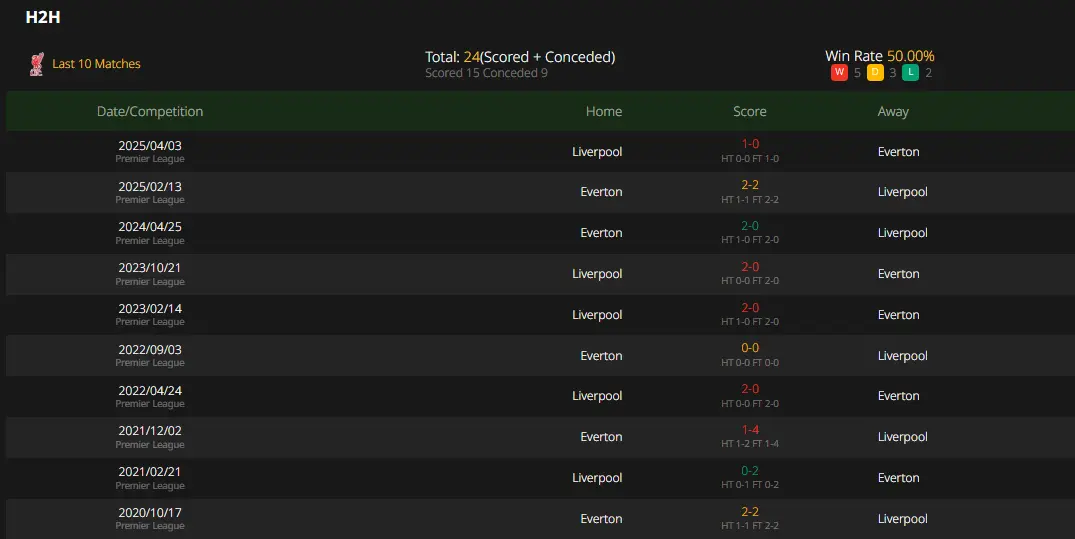The width and height of the screenshot is (1075, 539).
Task: Click home team Everton in 2022/09/03 row
Action: (x=601, y=356)
